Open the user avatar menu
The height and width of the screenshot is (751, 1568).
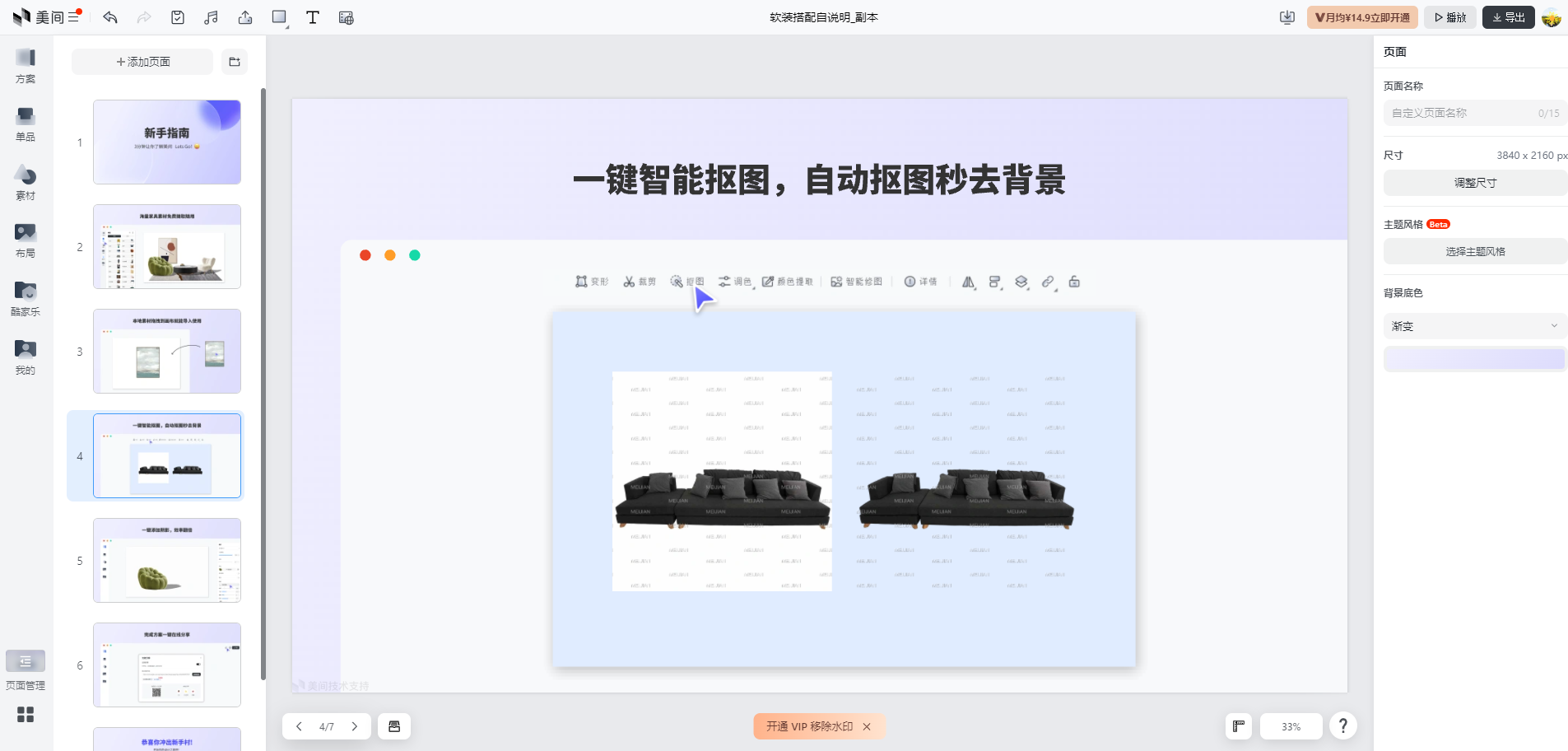click(x=1552, y=17)
